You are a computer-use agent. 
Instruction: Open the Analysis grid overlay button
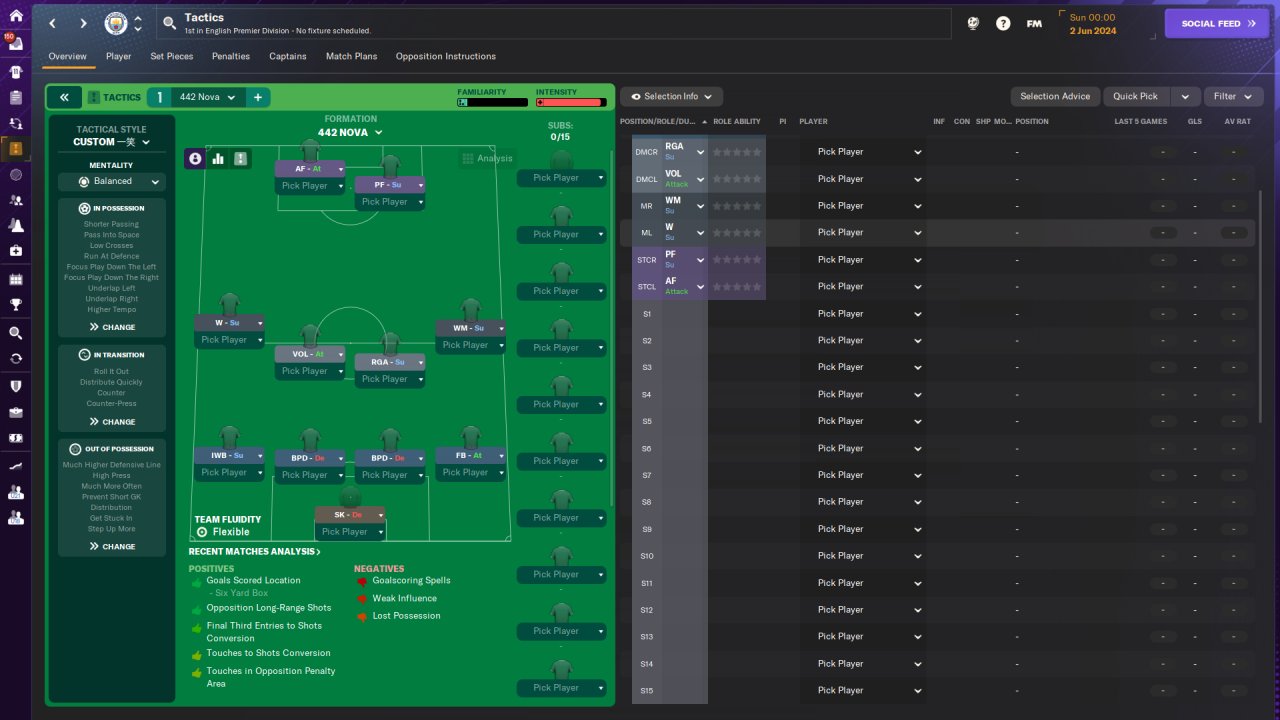(x=487, y=158)
